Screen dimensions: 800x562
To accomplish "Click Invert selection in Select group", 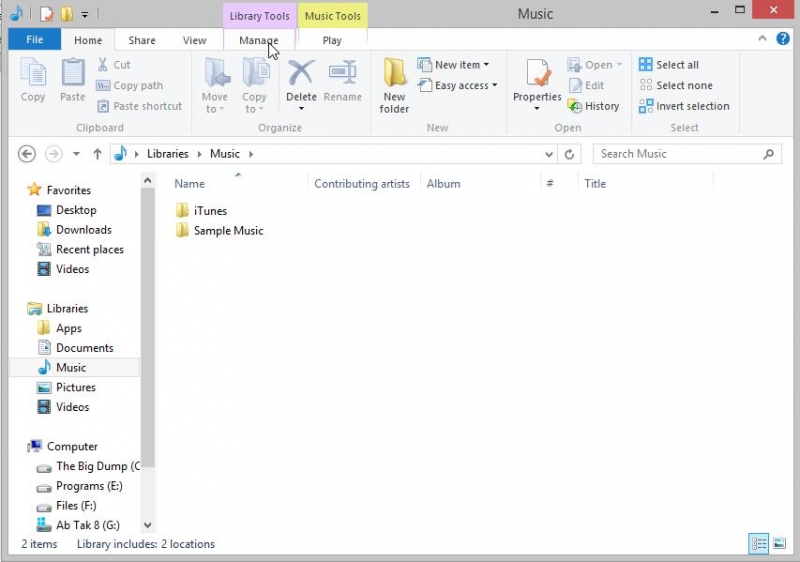I will (684, 106).
